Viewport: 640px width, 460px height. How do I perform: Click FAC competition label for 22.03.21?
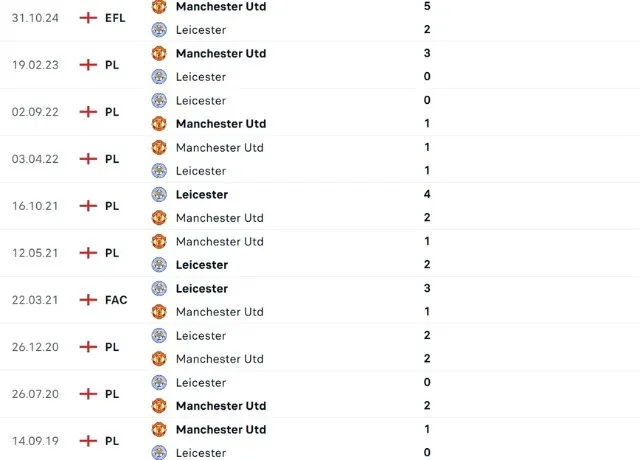click(116, 300)
